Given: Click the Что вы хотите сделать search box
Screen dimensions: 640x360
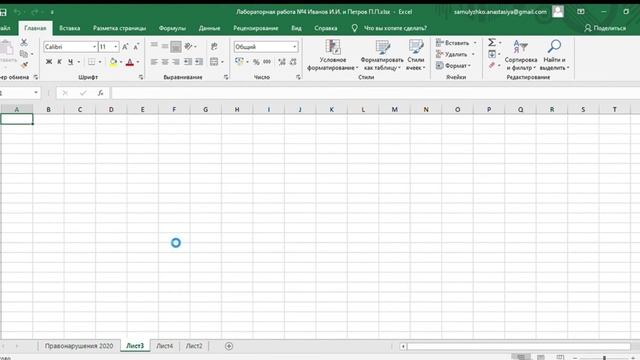Looking at the screenshot, I should (395, 28).
